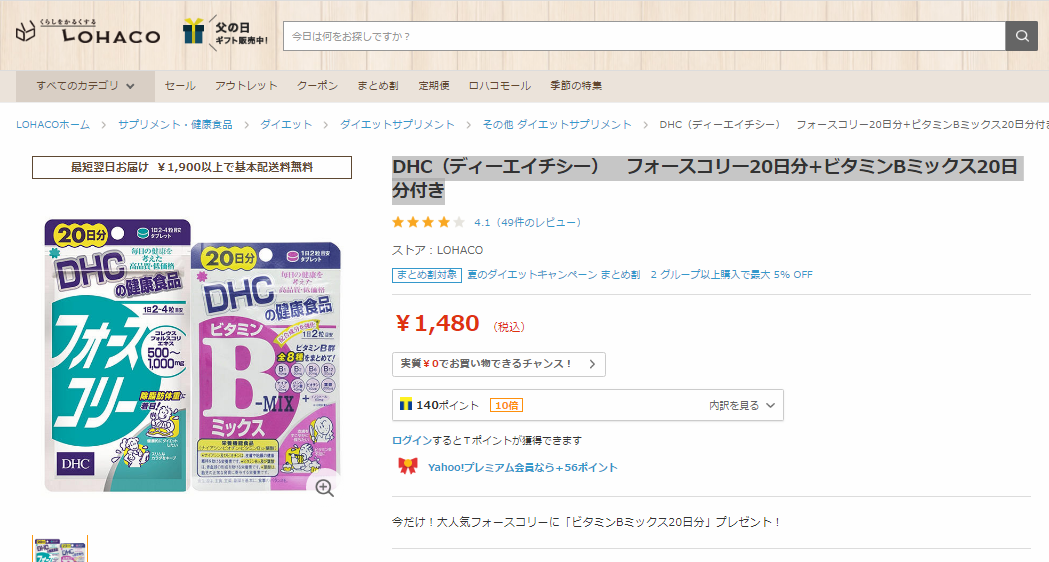Screen dimensions: 1049x562
Task: Open the 実質¥0でお買い物できるチャンス button
Action: [498, 364]
